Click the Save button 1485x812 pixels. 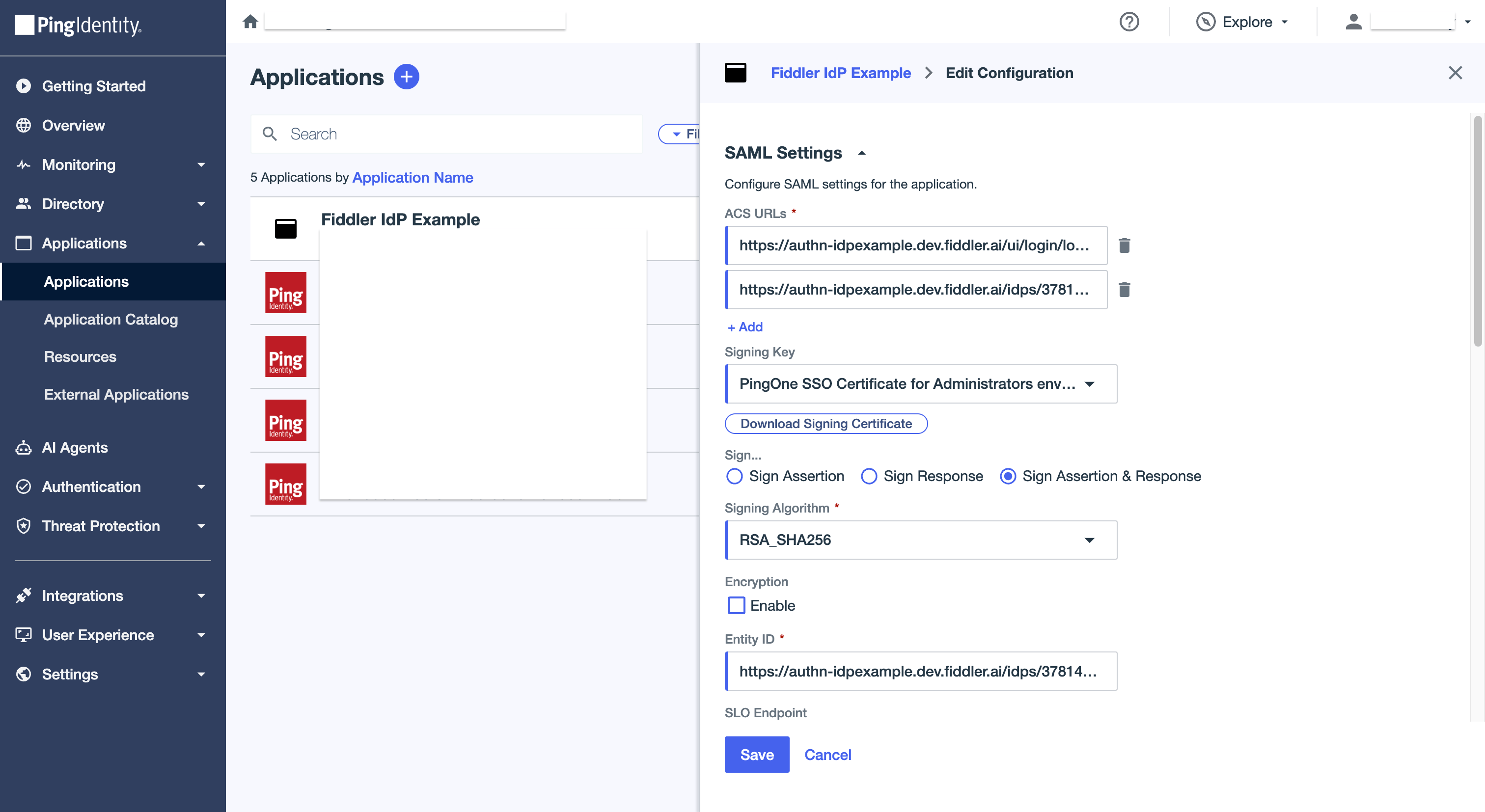756,755
